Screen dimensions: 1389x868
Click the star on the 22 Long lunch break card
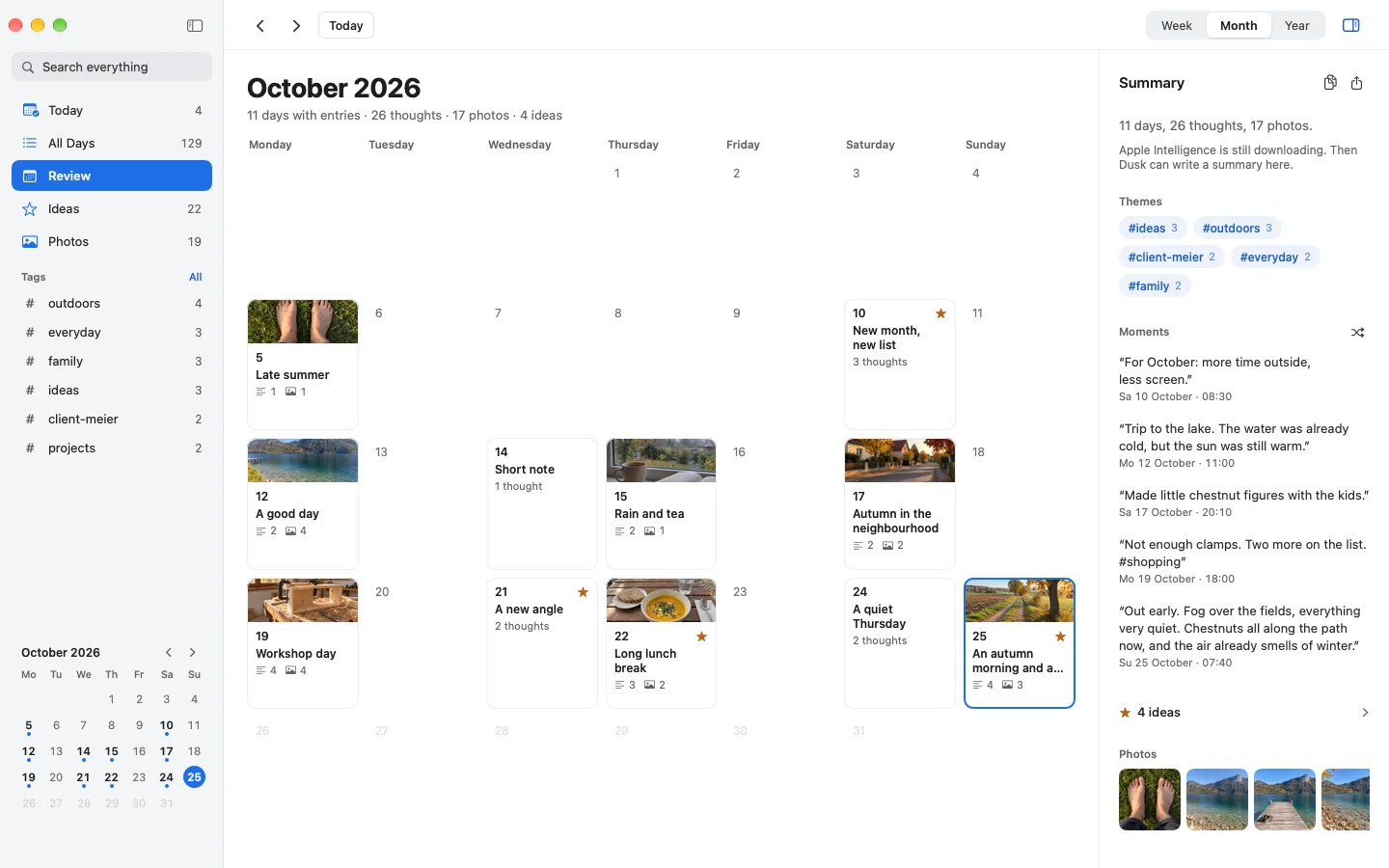click(702, 637)
